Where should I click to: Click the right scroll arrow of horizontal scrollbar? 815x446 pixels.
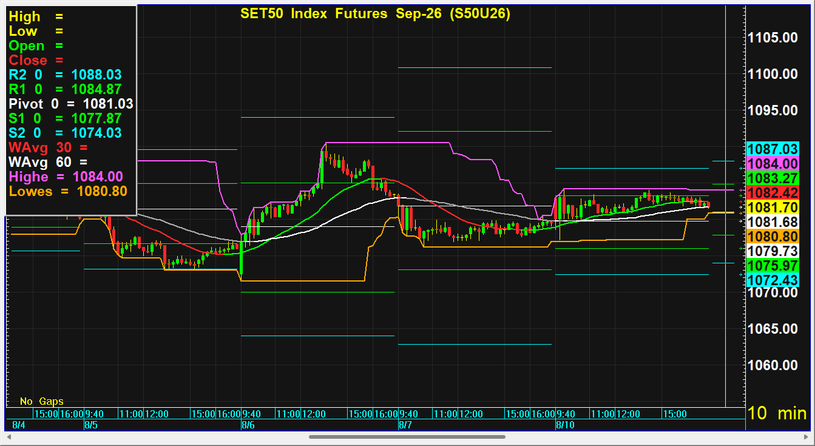click(x=806, y=437)
